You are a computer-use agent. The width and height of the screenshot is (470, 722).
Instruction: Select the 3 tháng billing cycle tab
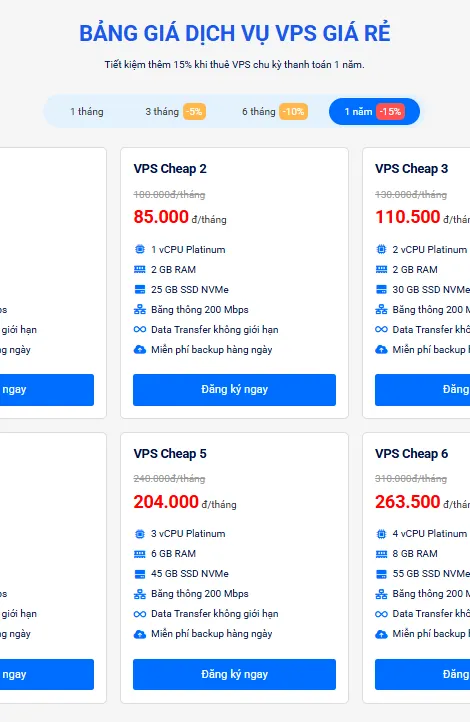coord(175,111)
